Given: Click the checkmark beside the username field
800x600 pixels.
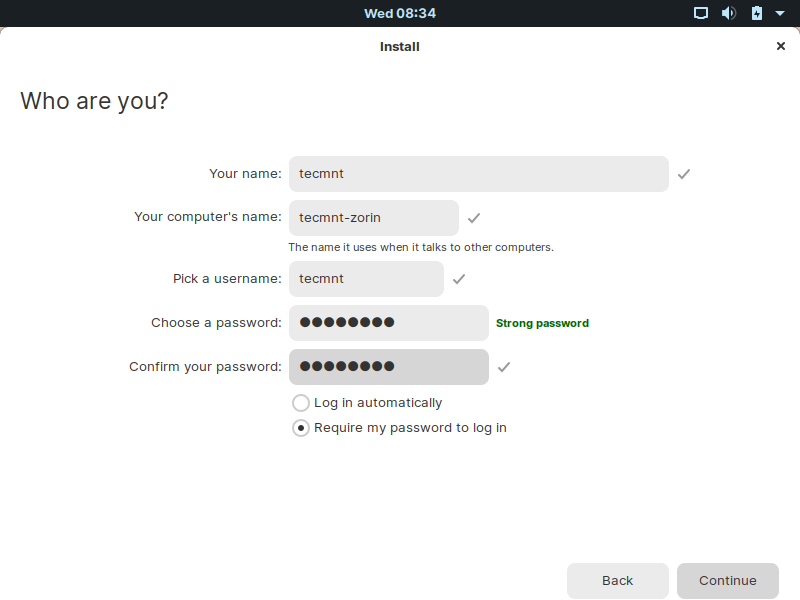Looking at the screenshot, I should click(x=459, y=279).
